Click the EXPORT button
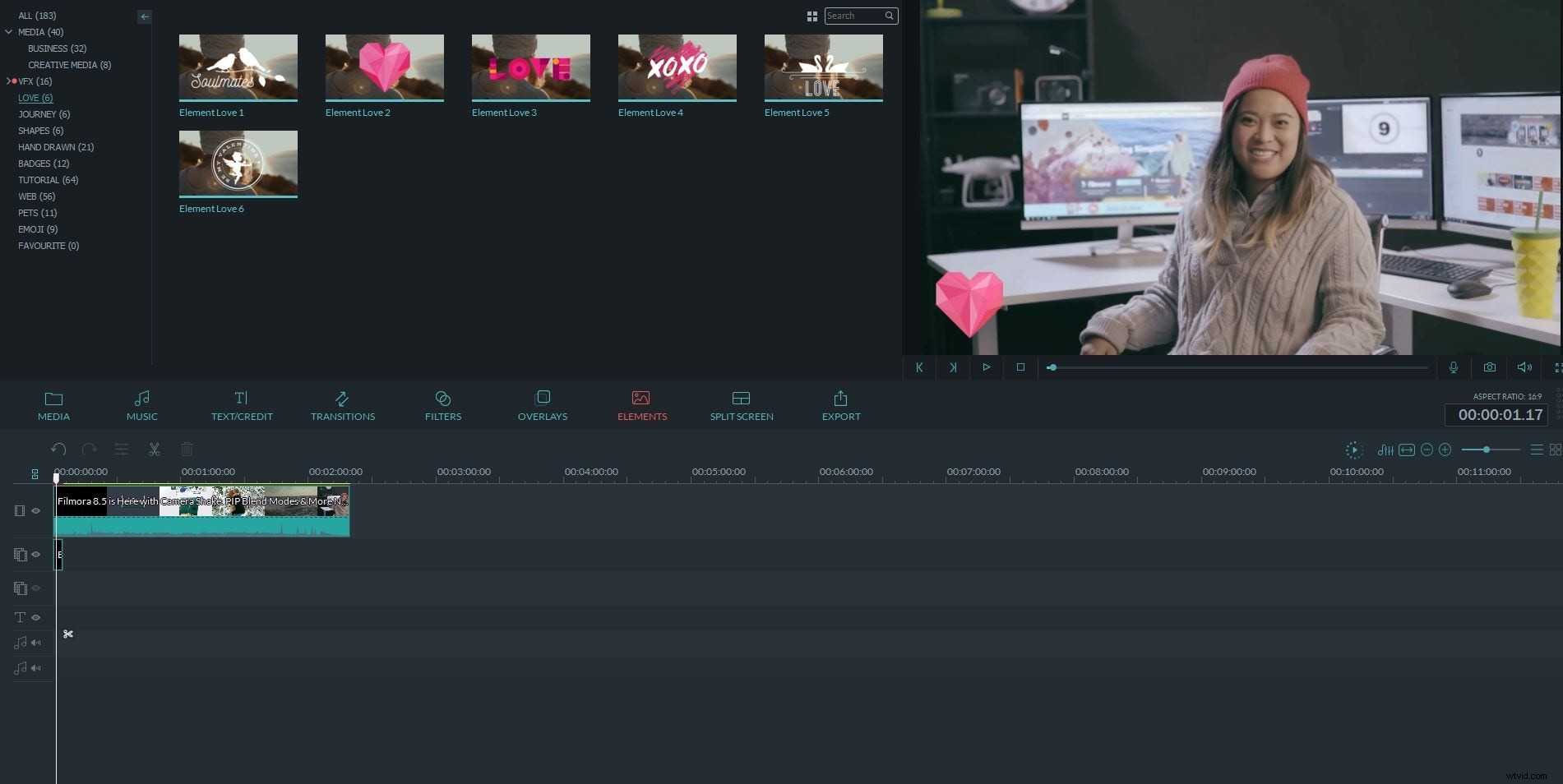1563x784 pixels. (840, 406)
